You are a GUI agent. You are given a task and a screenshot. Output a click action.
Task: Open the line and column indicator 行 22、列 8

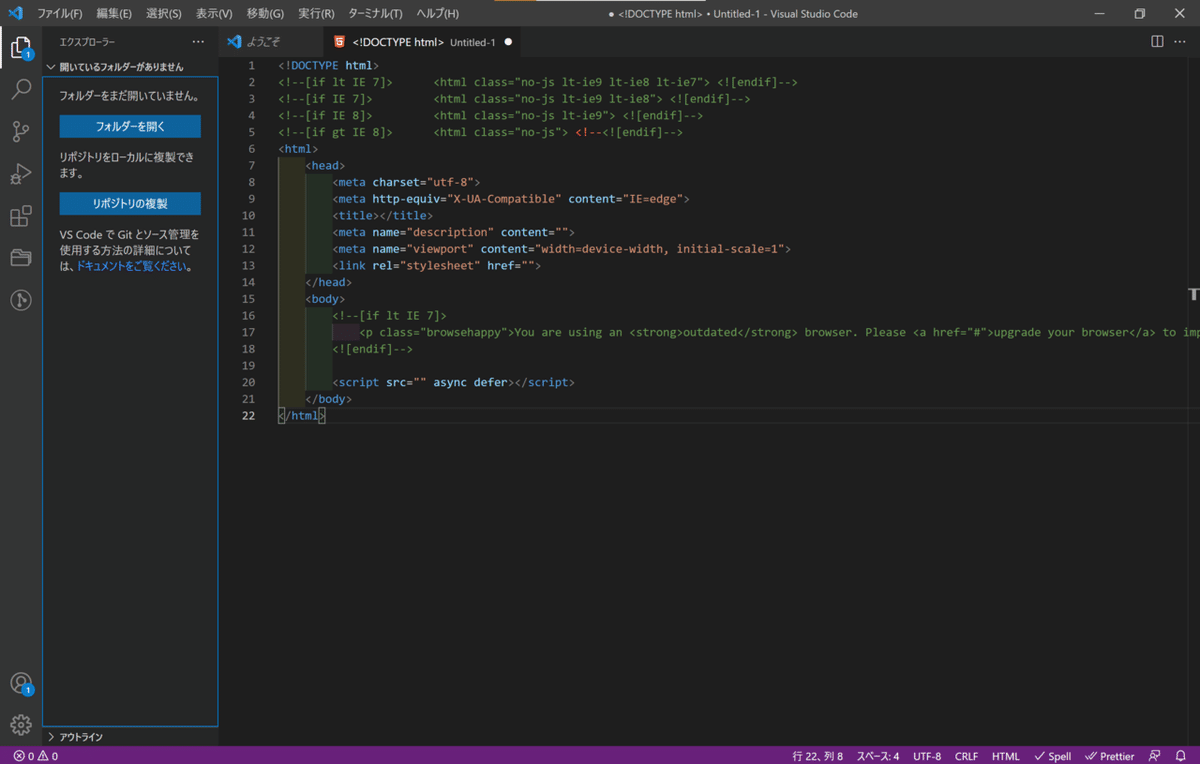click(x=818, y=756)
